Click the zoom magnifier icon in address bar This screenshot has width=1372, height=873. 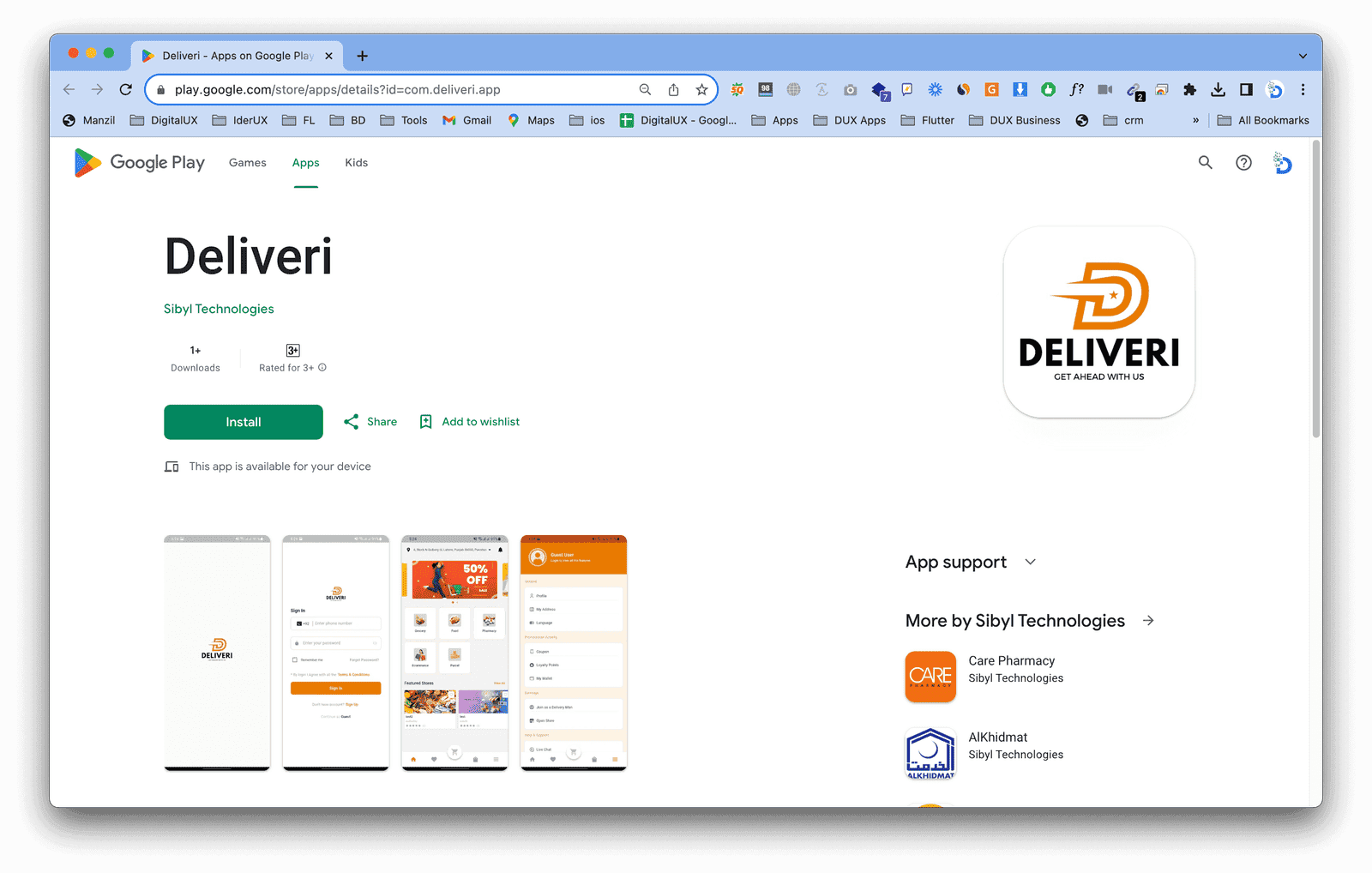coord(645,89)
